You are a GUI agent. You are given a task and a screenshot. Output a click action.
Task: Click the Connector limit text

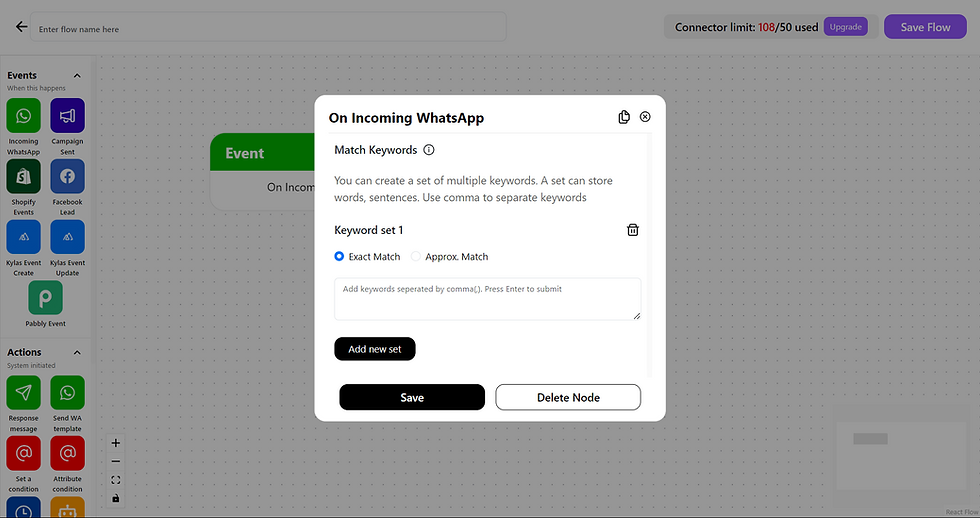click(746, 27)
